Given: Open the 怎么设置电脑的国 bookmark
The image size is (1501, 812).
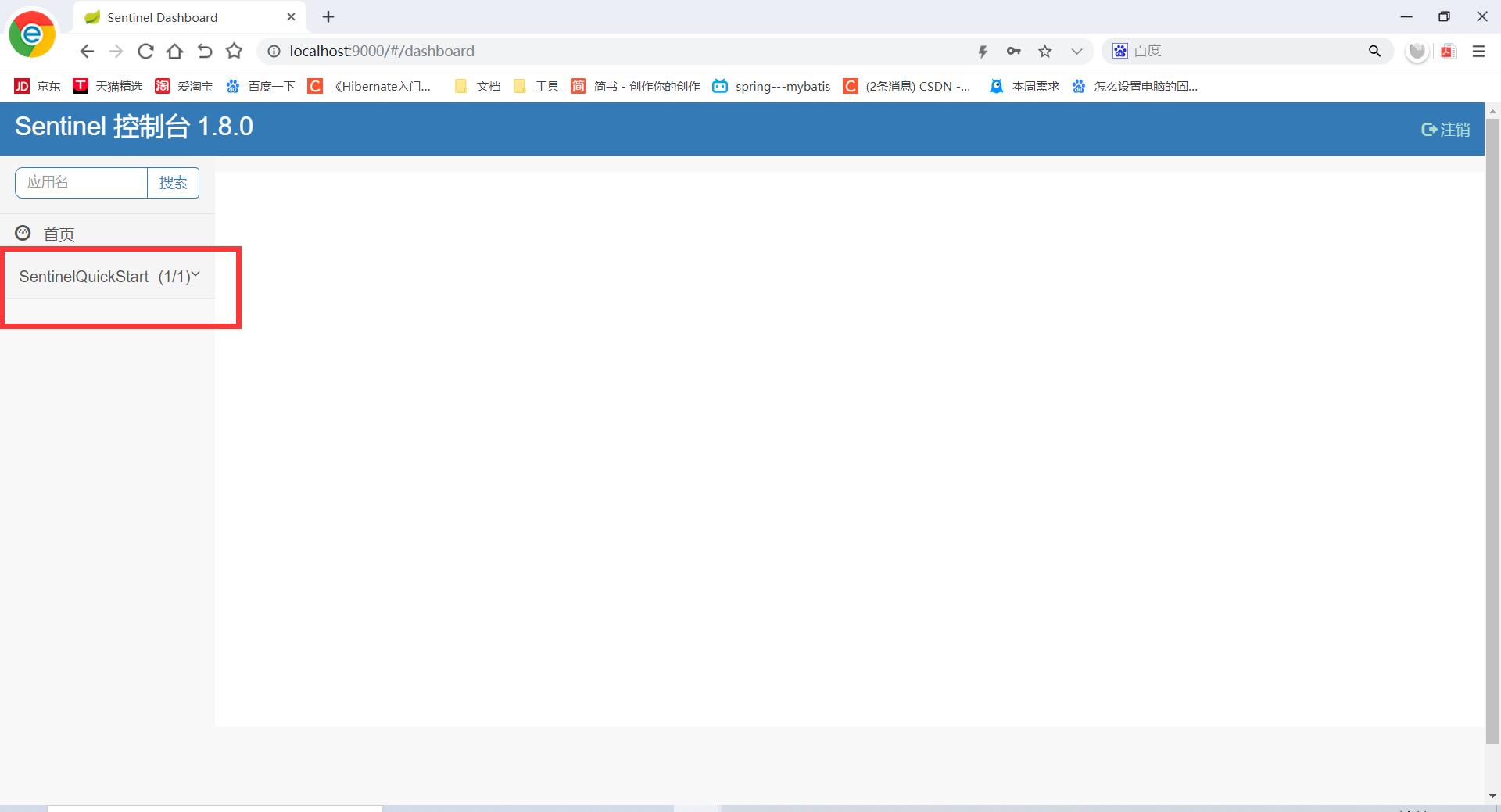Looking at the screenshot, I should pyautogui.click(x=1134, y=86).
